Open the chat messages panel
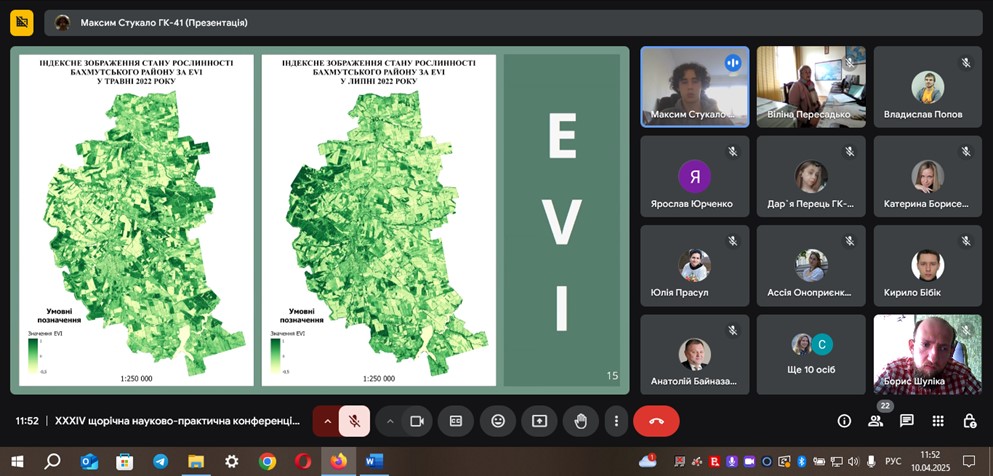The width and height of the screenshot is (993, 476). (x=907, y=421)
